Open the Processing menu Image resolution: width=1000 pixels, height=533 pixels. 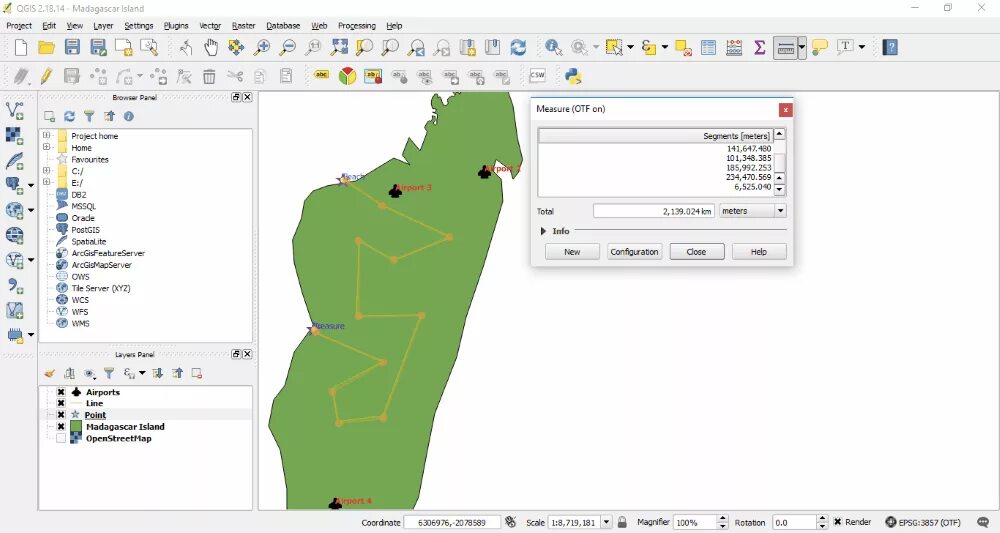tap(357, 26)
